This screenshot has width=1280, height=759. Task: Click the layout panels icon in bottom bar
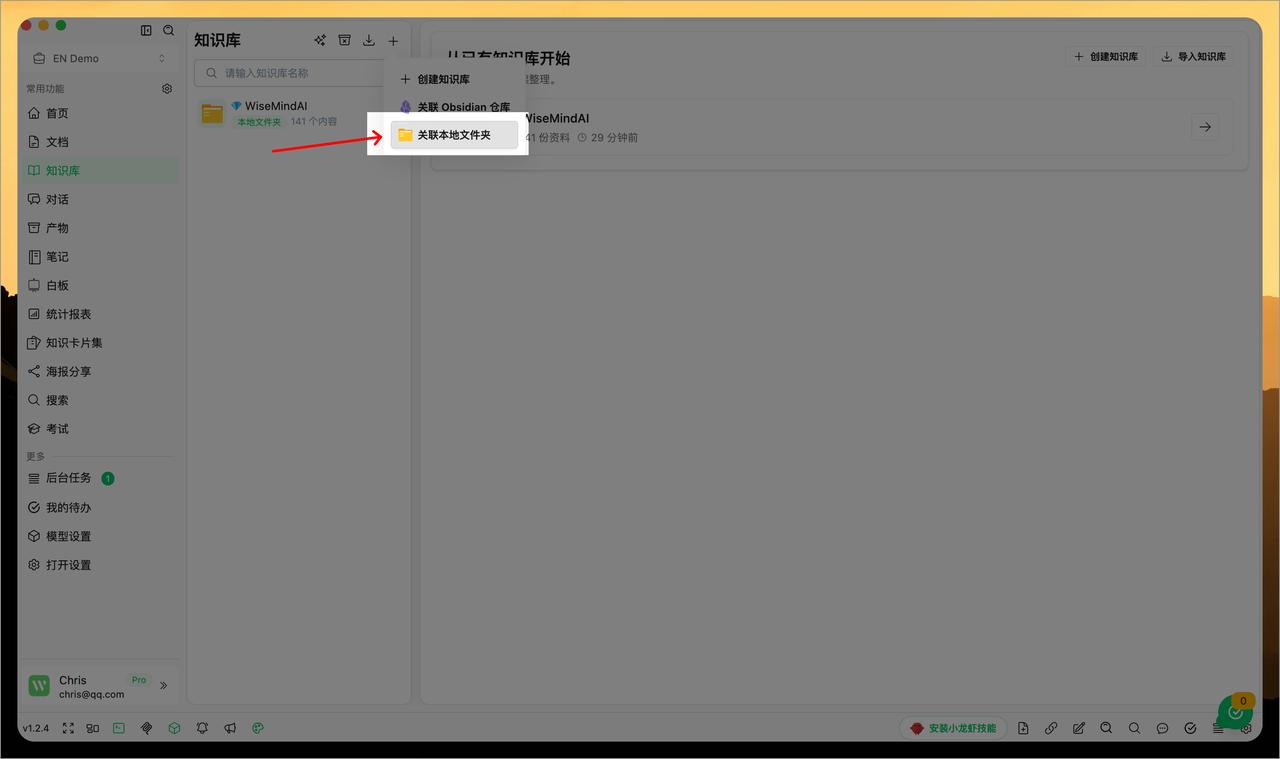coord(93,728)
